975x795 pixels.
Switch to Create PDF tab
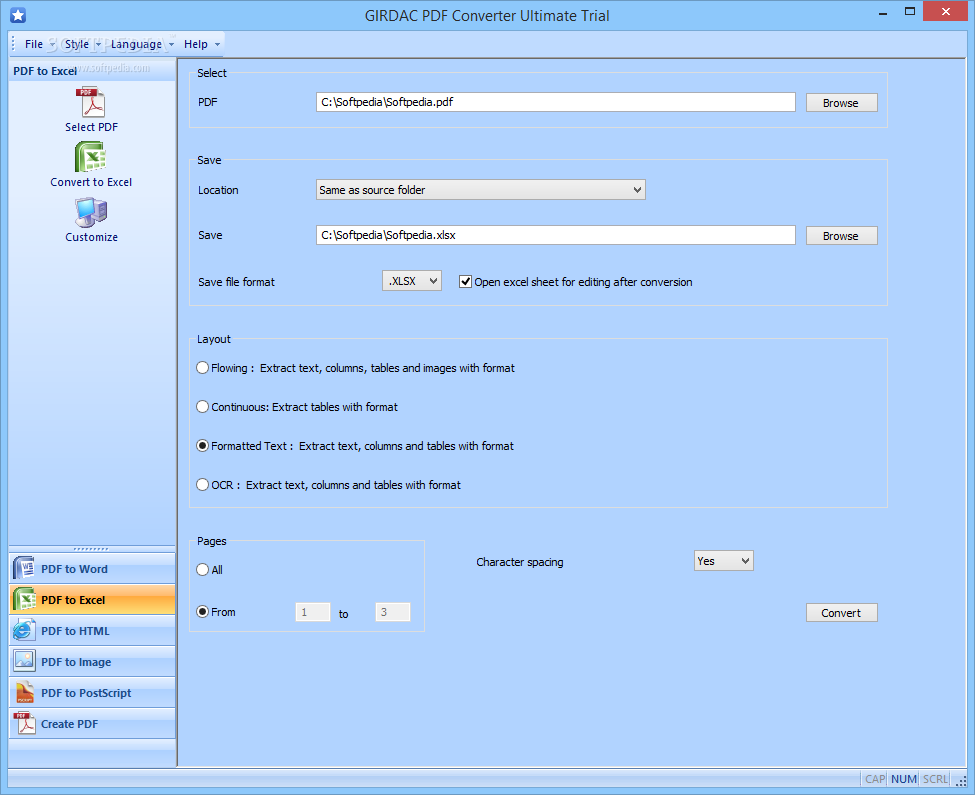pos(92,724)
